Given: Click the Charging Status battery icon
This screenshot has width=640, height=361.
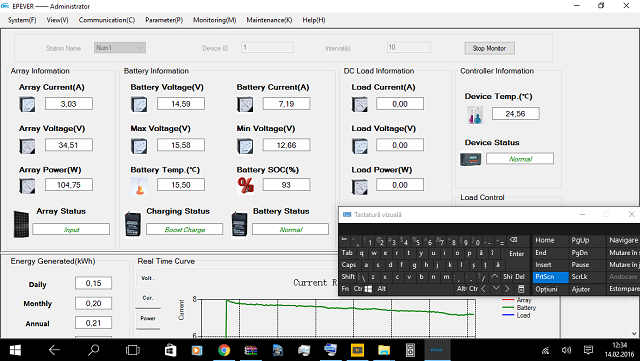Looking at the screenshot, I should tap(133, 224).
